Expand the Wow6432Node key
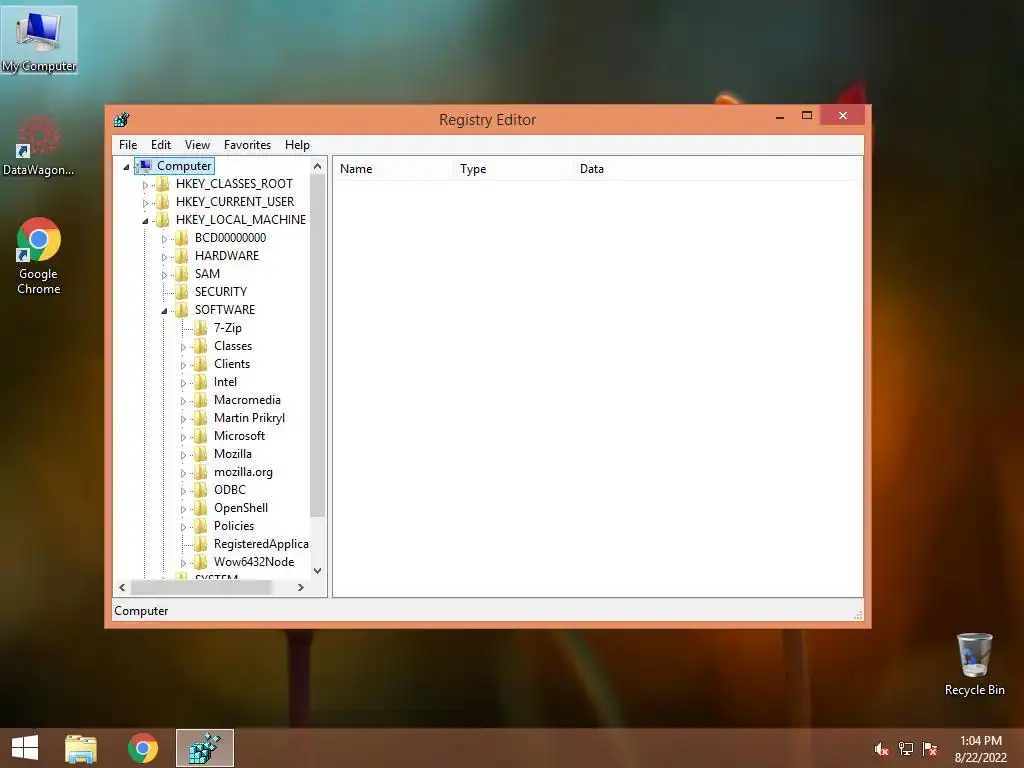This screenshot has height=768, width=1024. 183,563
